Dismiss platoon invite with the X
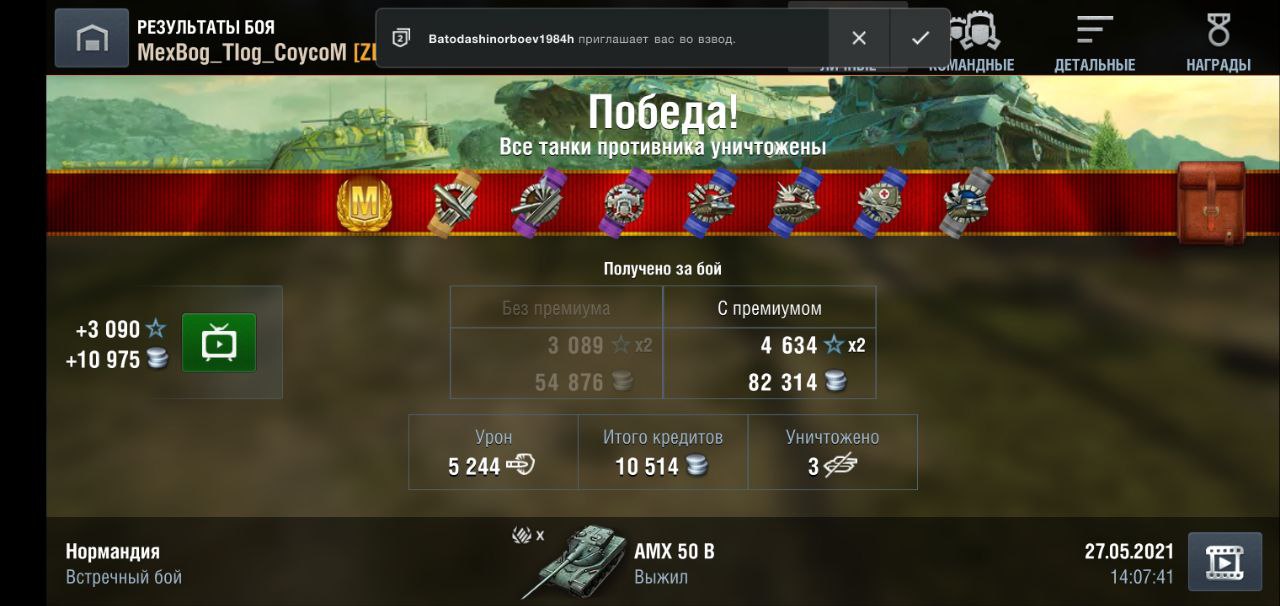 tap(859, 38)
